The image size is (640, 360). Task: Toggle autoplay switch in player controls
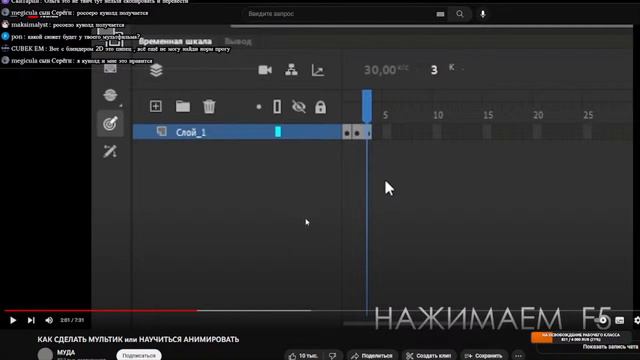point(602,320)
